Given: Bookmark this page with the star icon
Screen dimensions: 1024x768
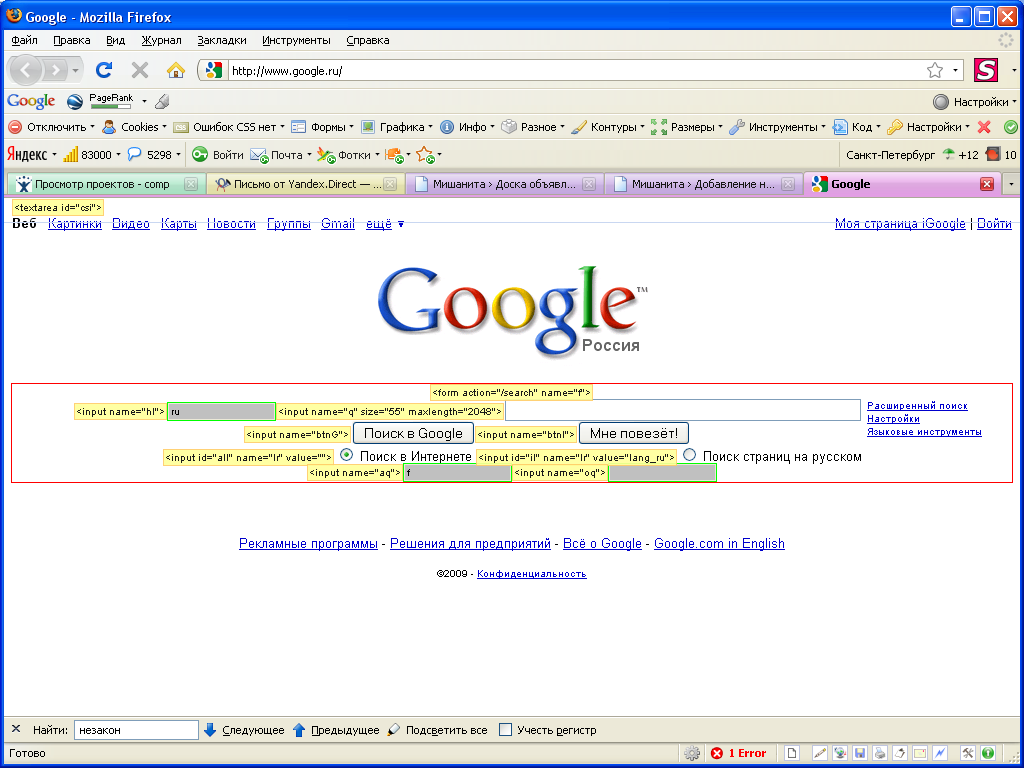Looking at the screenshot, I should [935, 70].
